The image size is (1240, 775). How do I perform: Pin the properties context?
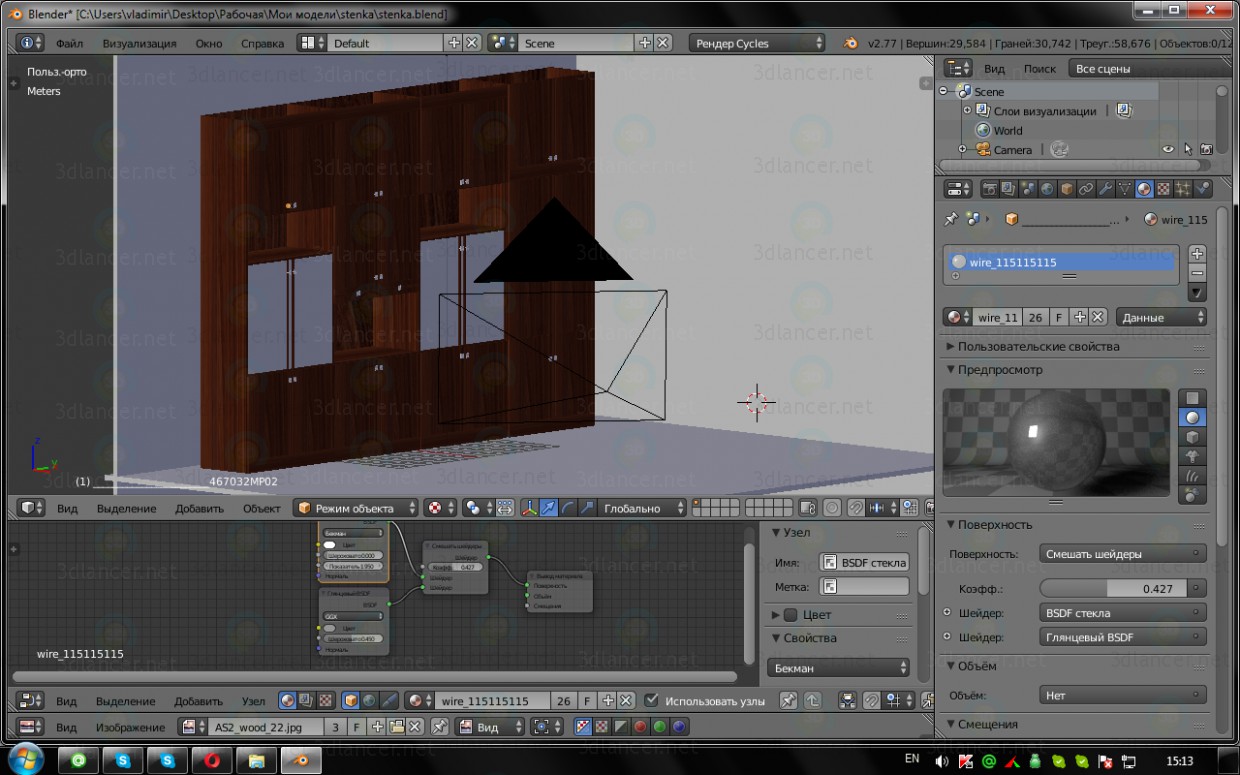[951, 219]
